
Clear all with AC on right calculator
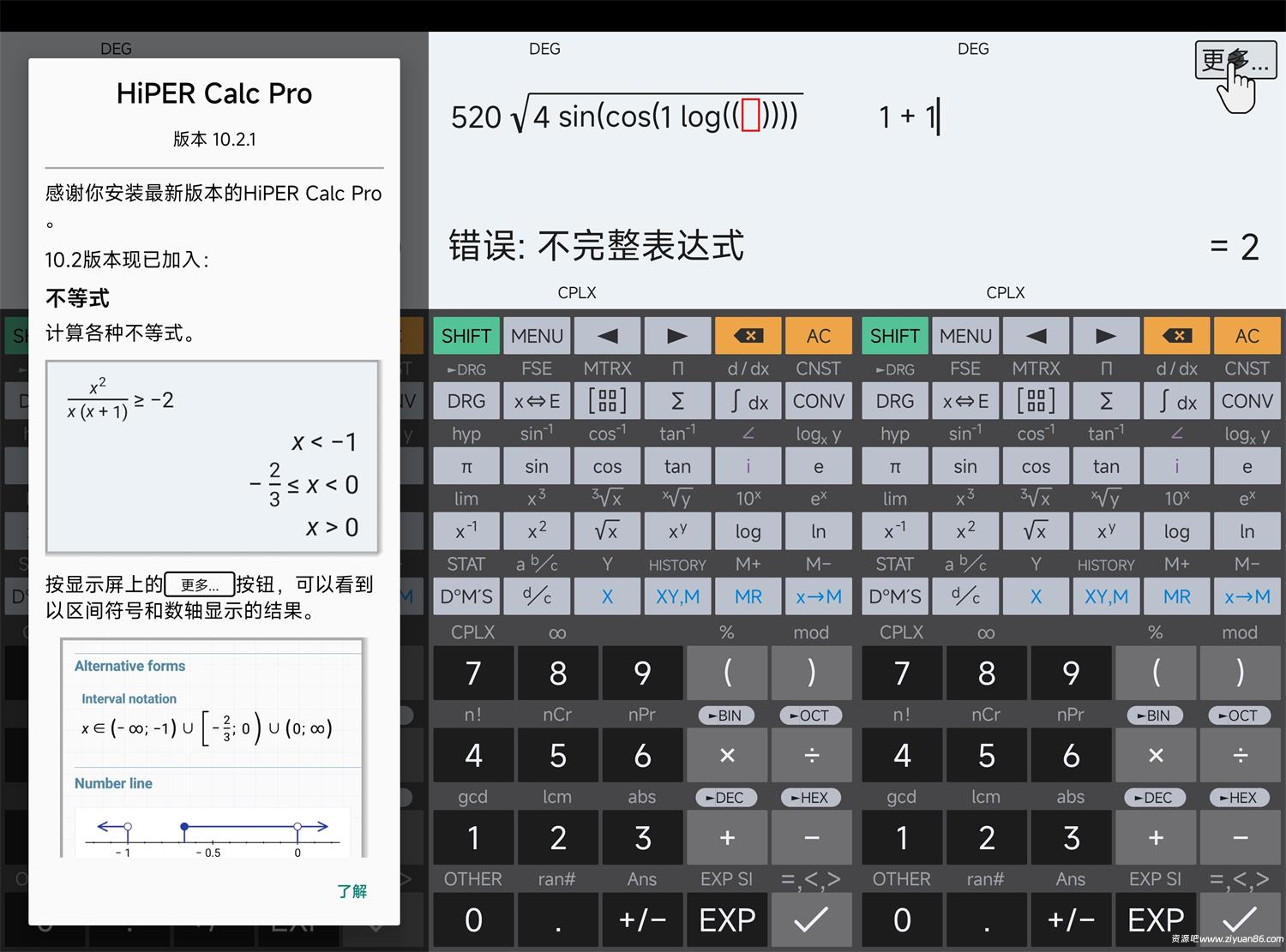(1247, 336)
